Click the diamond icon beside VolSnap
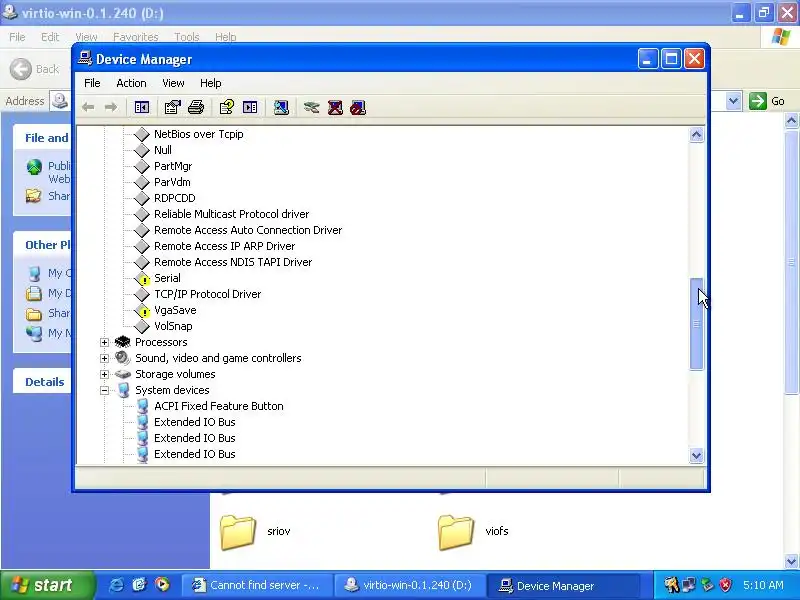800x600 pixels. [x=142, y=326]
